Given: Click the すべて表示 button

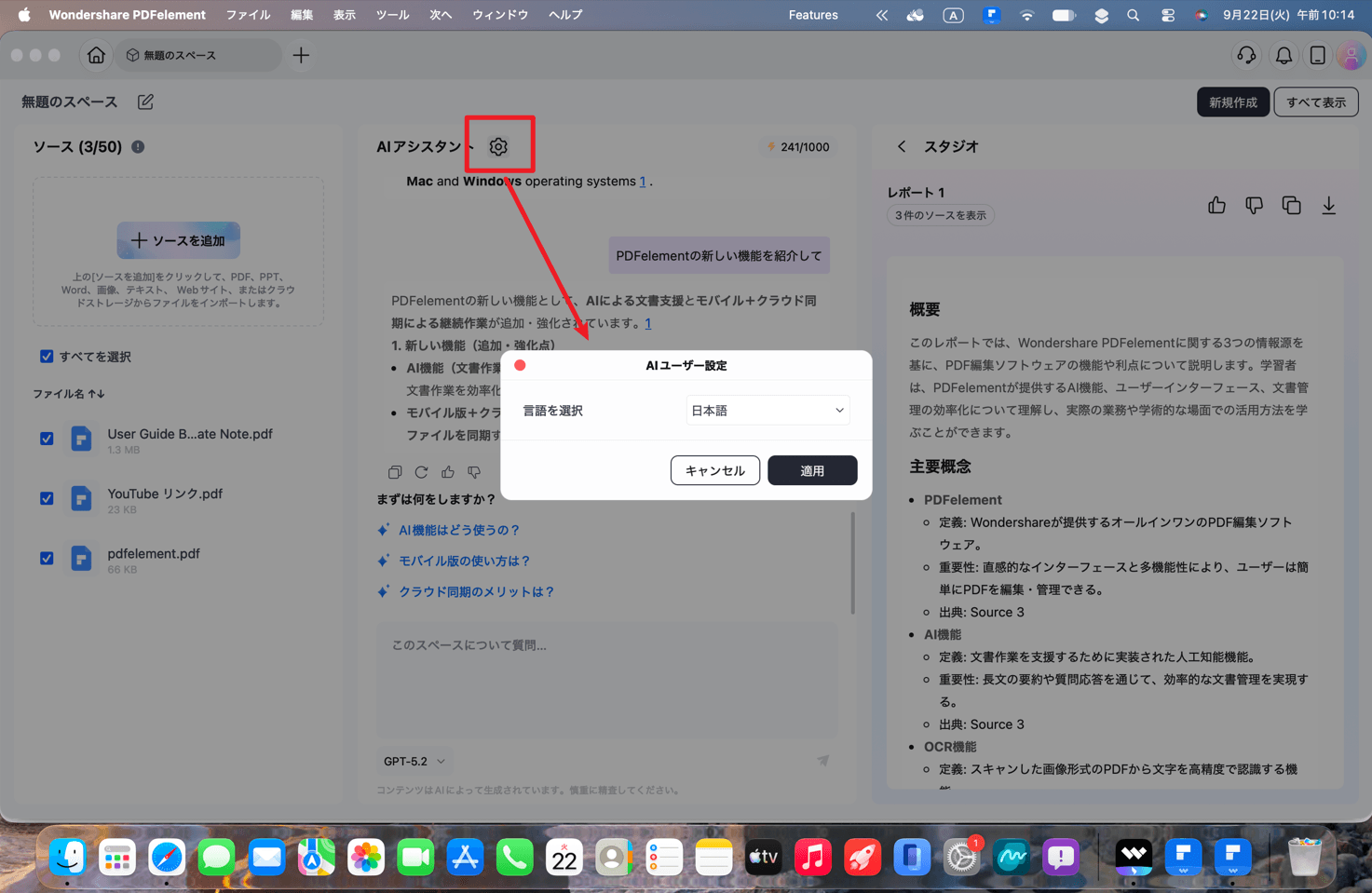Looking at the screenshot, I should coord(1316,101).
